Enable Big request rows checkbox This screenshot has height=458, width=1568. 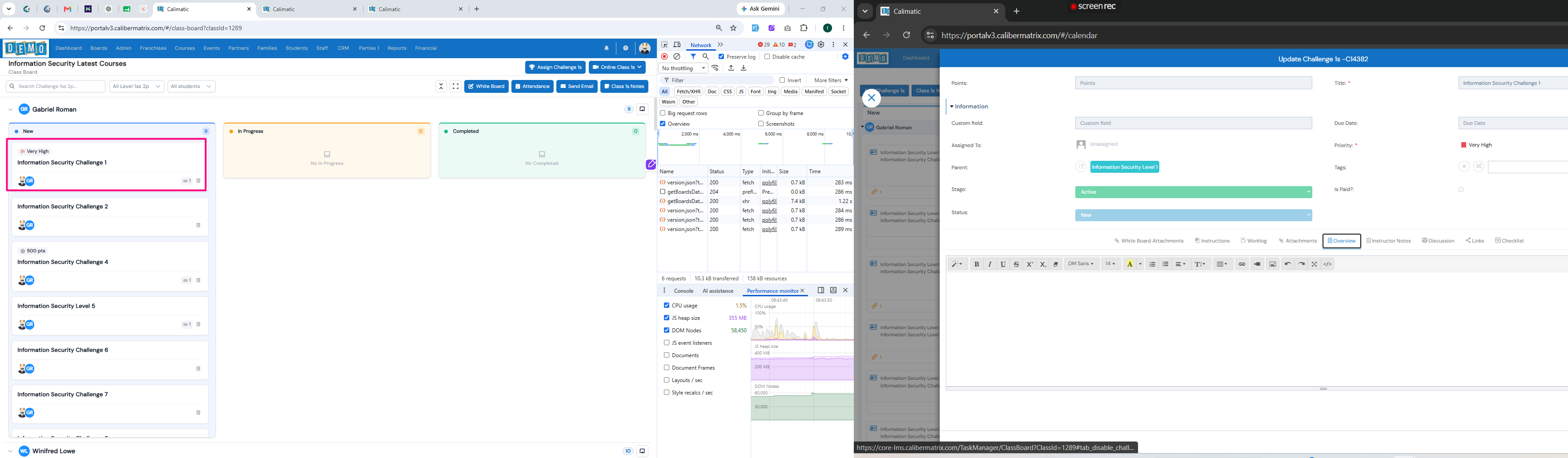click(663, 113)
